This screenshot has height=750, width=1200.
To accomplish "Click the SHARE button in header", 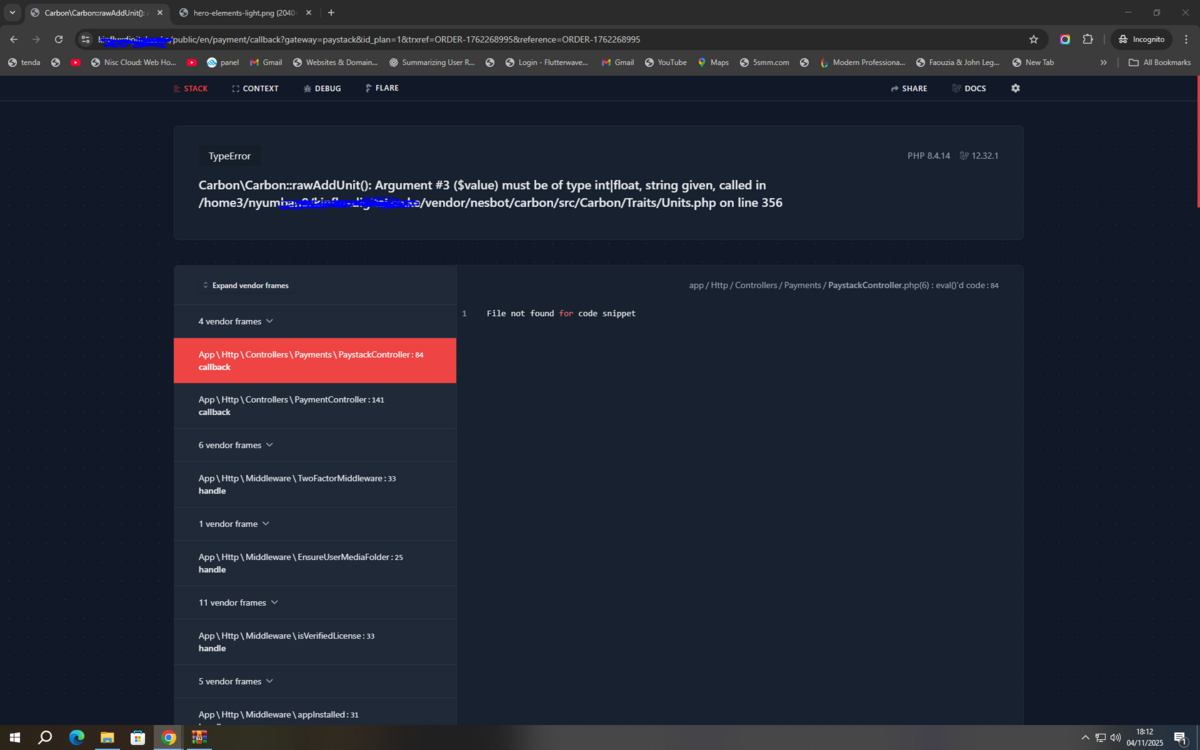I will point(908,88).
